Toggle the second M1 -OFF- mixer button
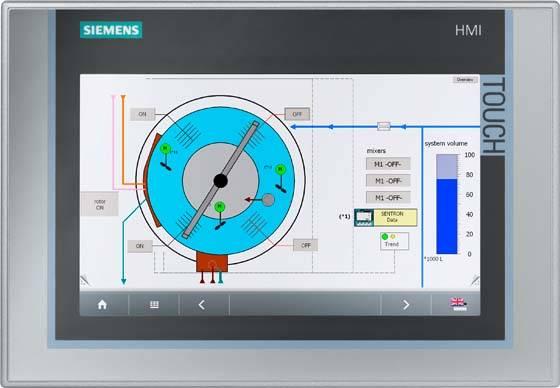Viewport: 560px width, 388px height. [388, 181]
